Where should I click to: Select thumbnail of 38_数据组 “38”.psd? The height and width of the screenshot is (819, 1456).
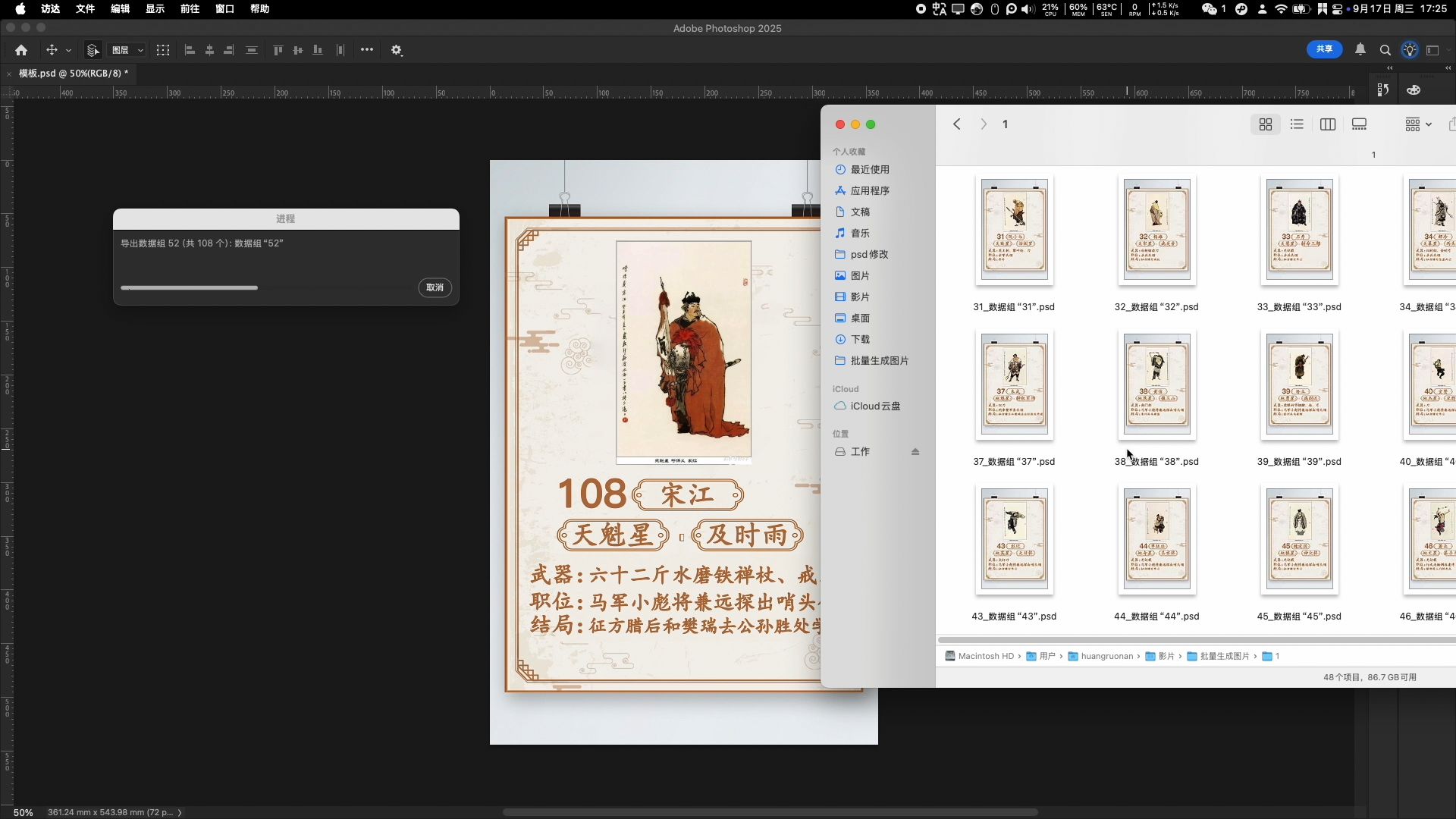1156,384
